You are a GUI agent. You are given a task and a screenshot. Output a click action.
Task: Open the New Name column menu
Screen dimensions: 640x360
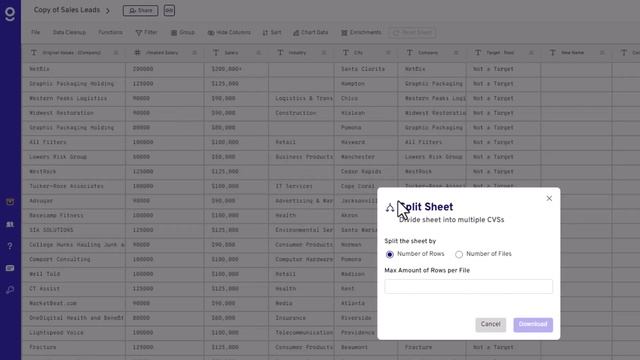[x=602, y=53]
